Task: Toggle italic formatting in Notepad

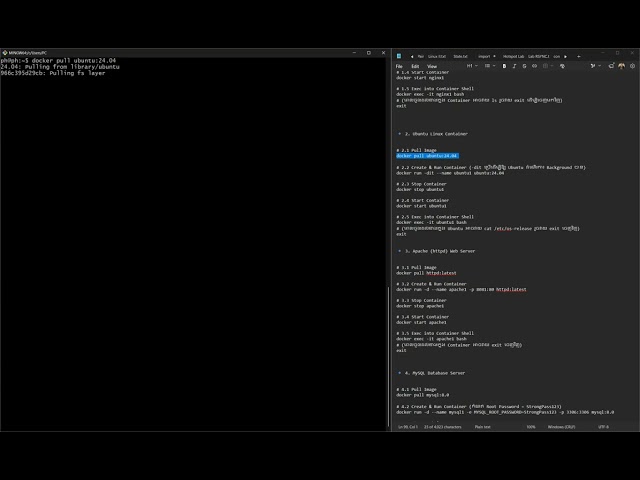Action: tap(514, 66)
